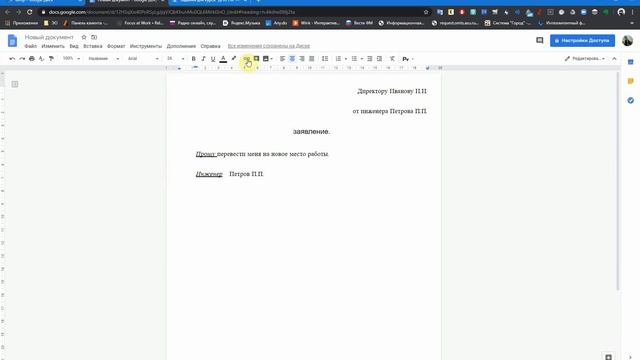
Task: Open new browser tab
Action: pyautogui.click(x=258, y=2)
